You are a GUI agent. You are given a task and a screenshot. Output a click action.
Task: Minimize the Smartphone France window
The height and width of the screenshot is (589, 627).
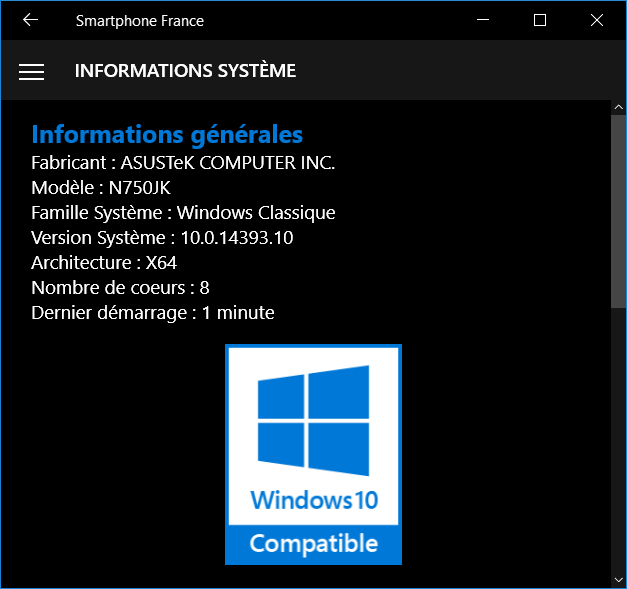tap(483, 20)
